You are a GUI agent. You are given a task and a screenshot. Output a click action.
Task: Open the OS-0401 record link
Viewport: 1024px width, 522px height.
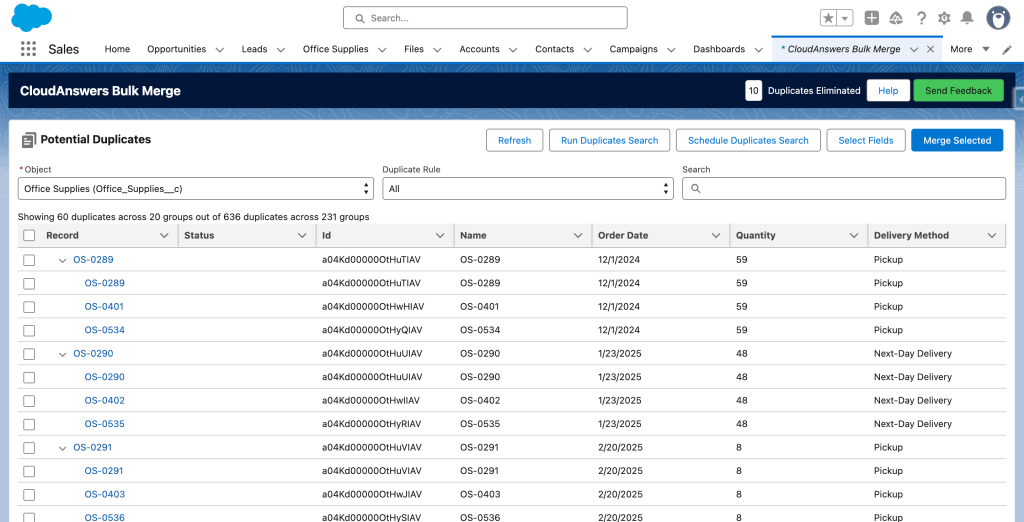pyautogui.click(x=104, y=306)
